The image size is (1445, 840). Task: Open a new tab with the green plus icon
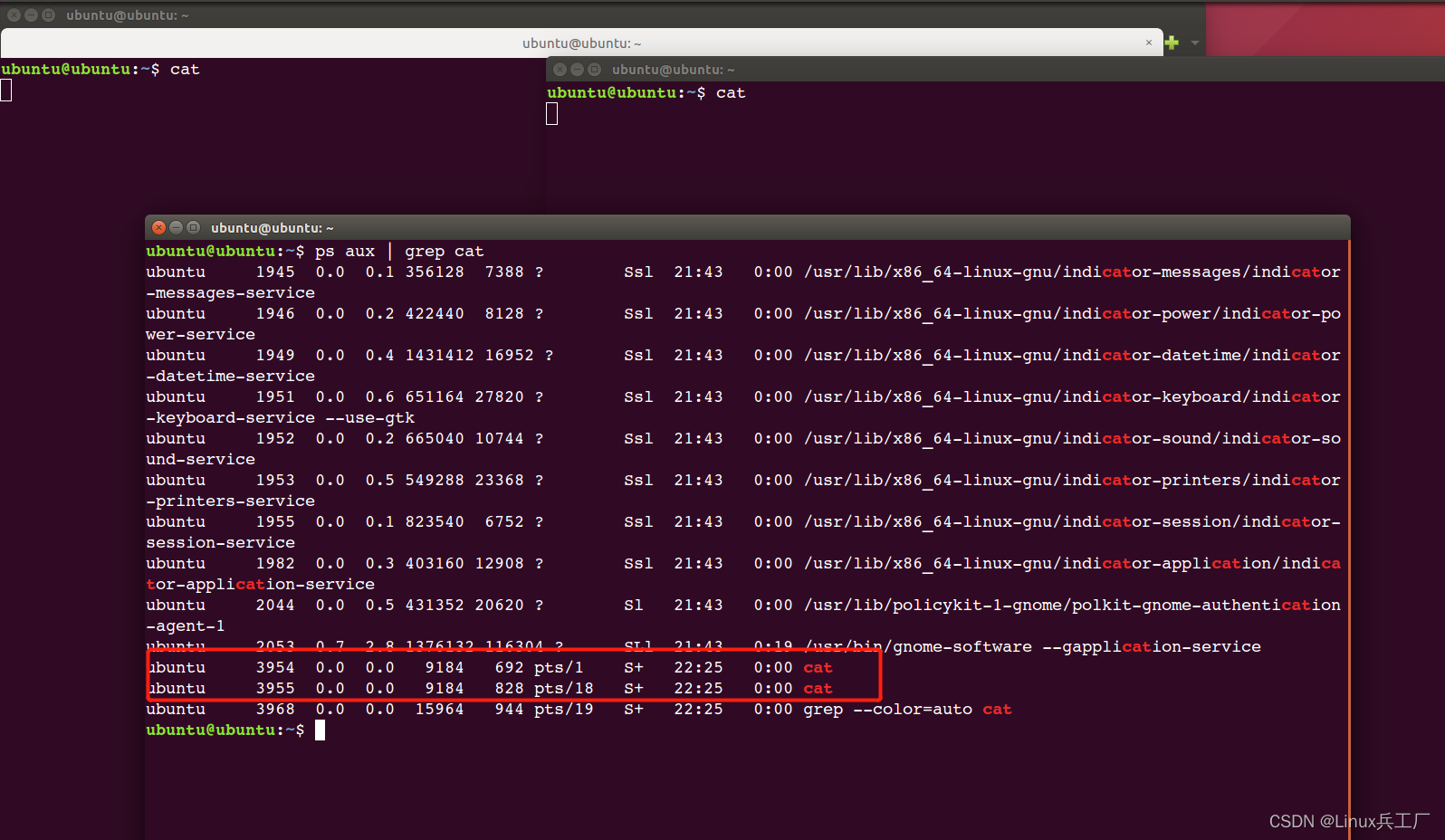(x=1172, y=43)
